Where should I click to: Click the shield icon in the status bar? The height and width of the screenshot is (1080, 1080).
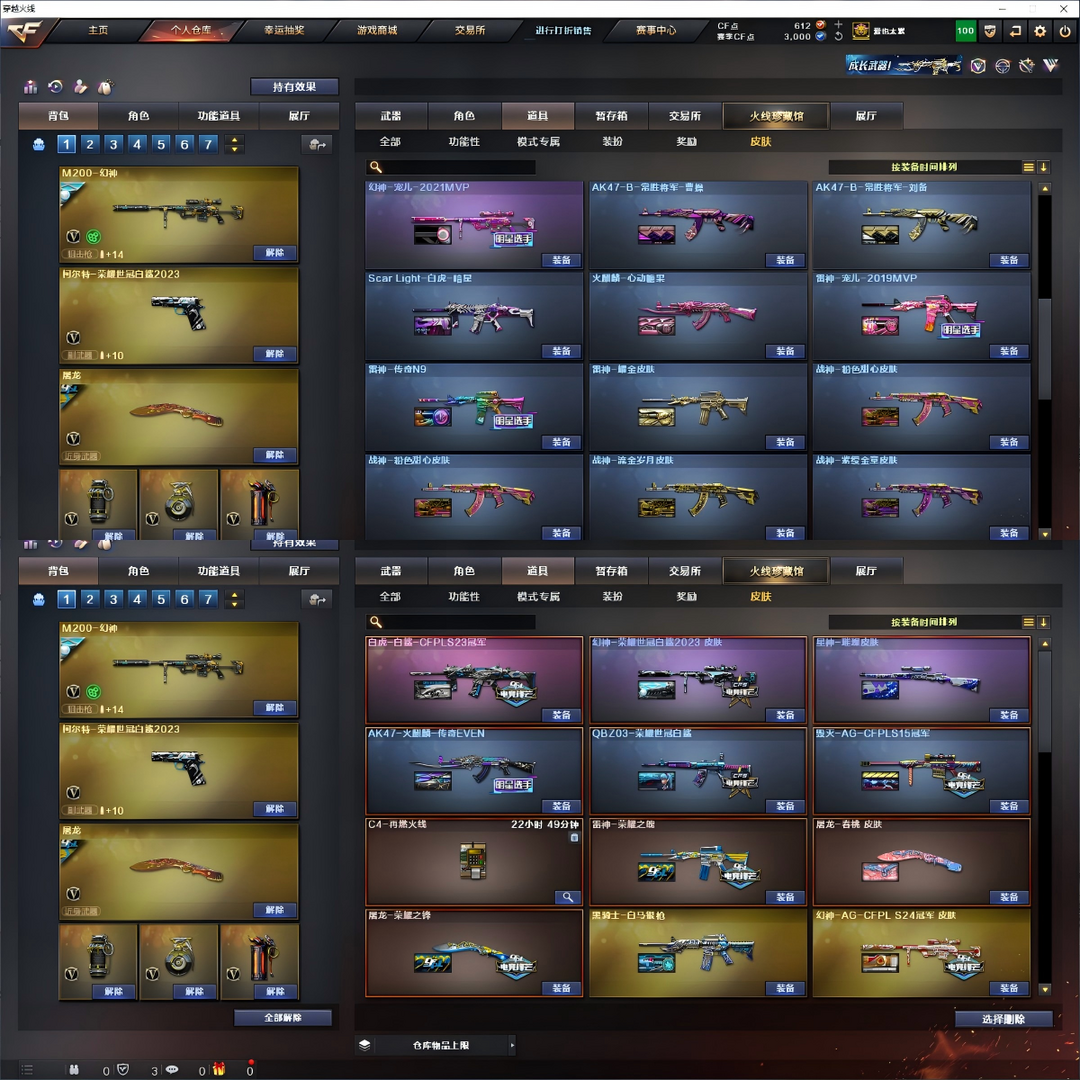coord(123,1070)
